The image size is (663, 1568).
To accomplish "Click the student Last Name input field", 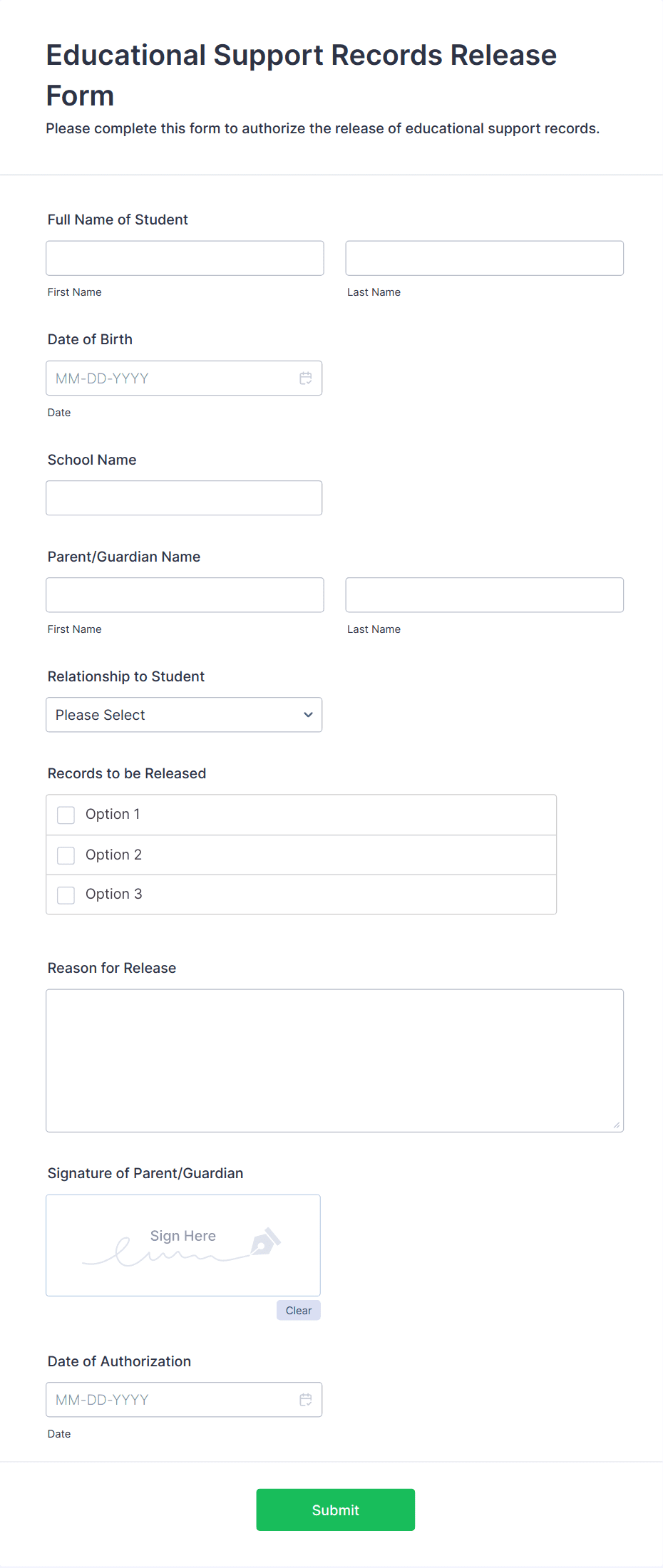I will click(484, 258).
